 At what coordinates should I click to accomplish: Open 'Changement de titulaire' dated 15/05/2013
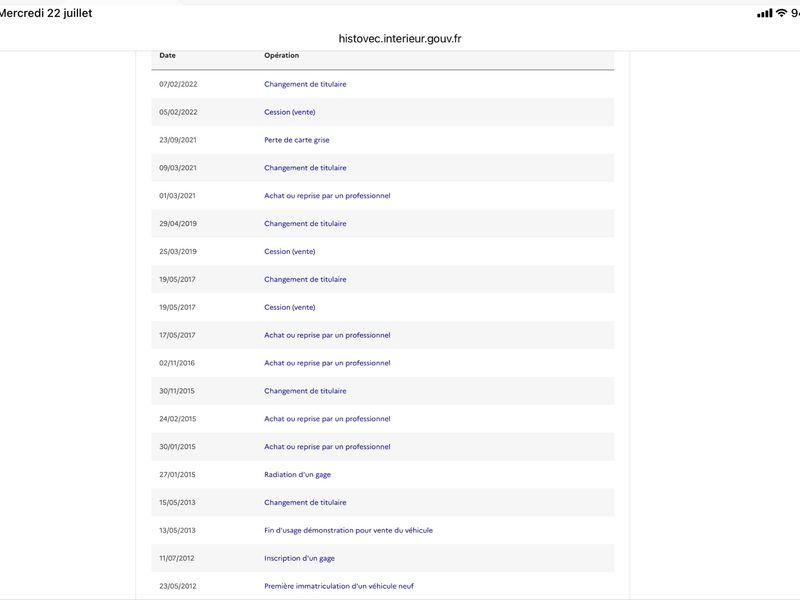click(x=305, y=503)
